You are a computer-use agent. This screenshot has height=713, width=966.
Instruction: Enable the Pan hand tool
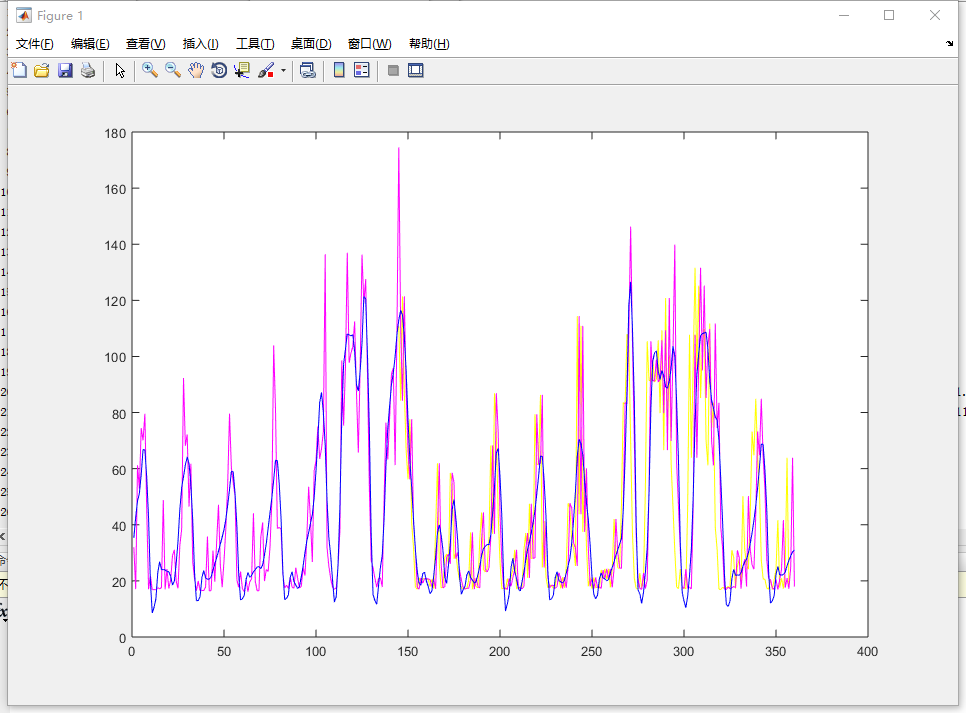[x=196, y=70]
